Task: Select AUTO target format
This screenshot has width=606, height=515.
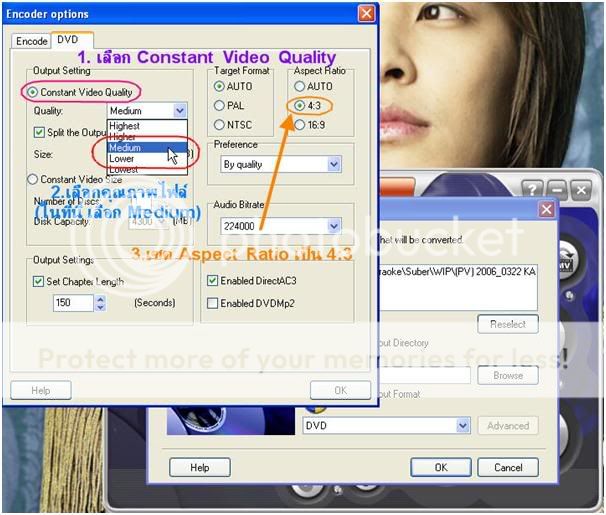Action: (x=219, y=86)
